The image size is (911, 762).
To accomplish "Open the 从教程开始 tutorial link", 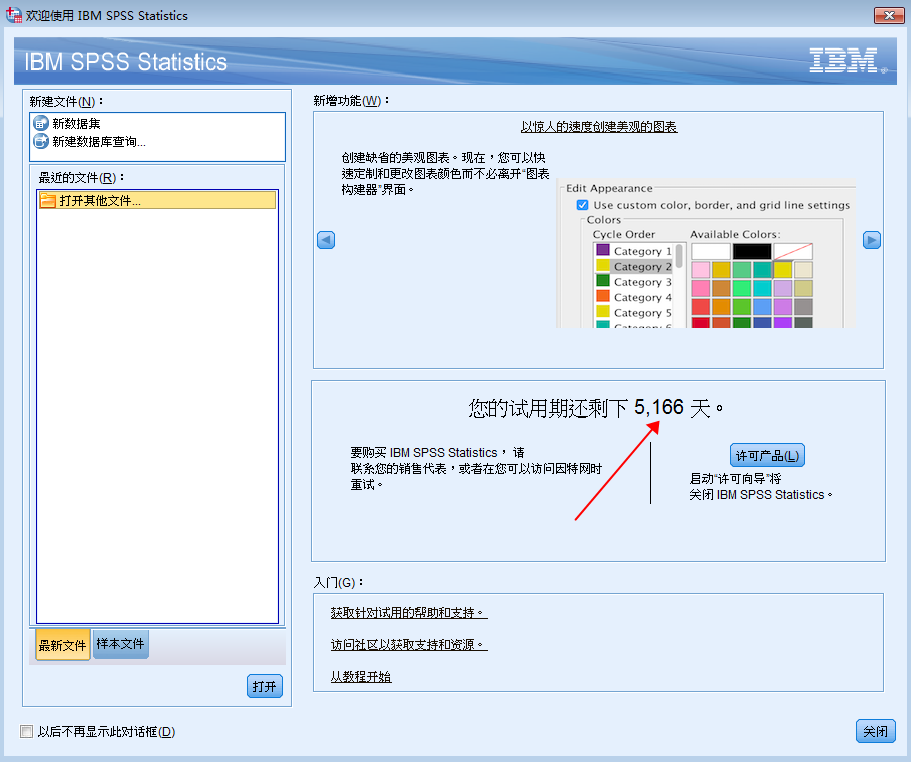I will click(x=360, y=677).
